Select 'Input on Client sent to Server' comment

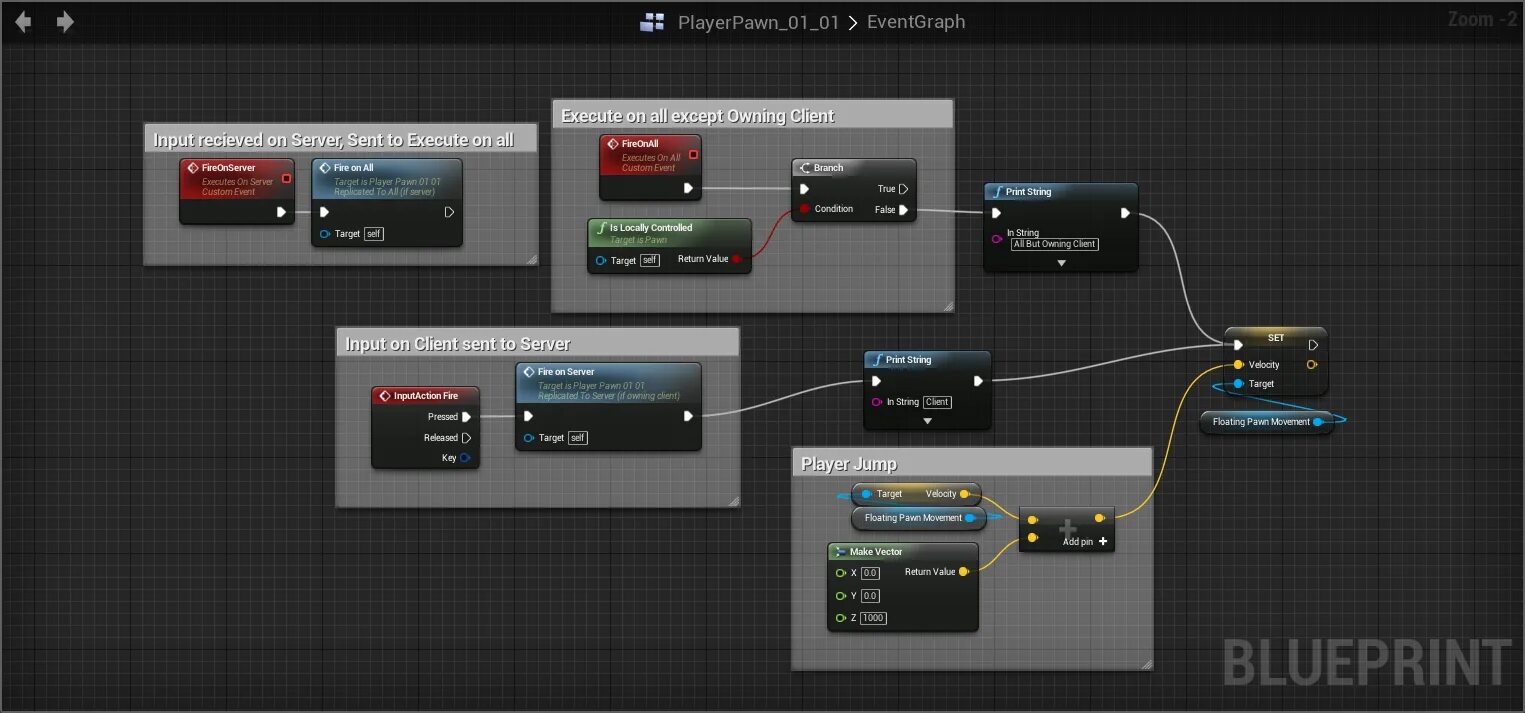pyautogui.click(x=538, y=343)
